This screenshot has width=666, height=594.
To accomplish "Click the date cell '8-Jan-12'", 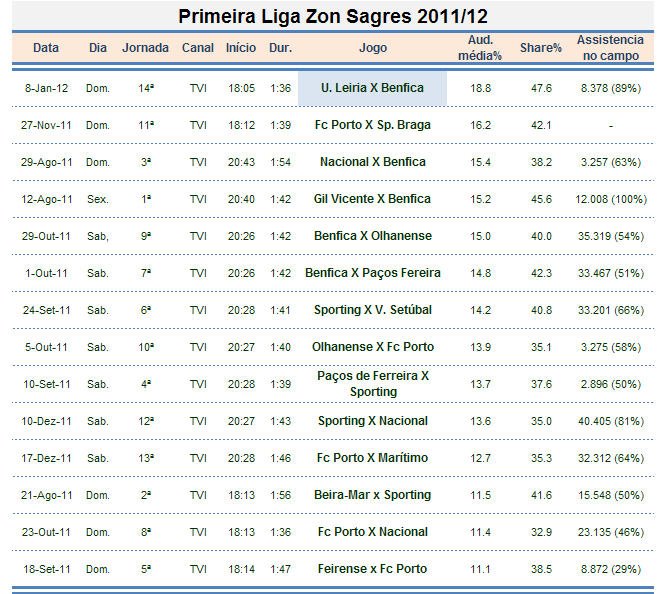I will coord(46,89).
